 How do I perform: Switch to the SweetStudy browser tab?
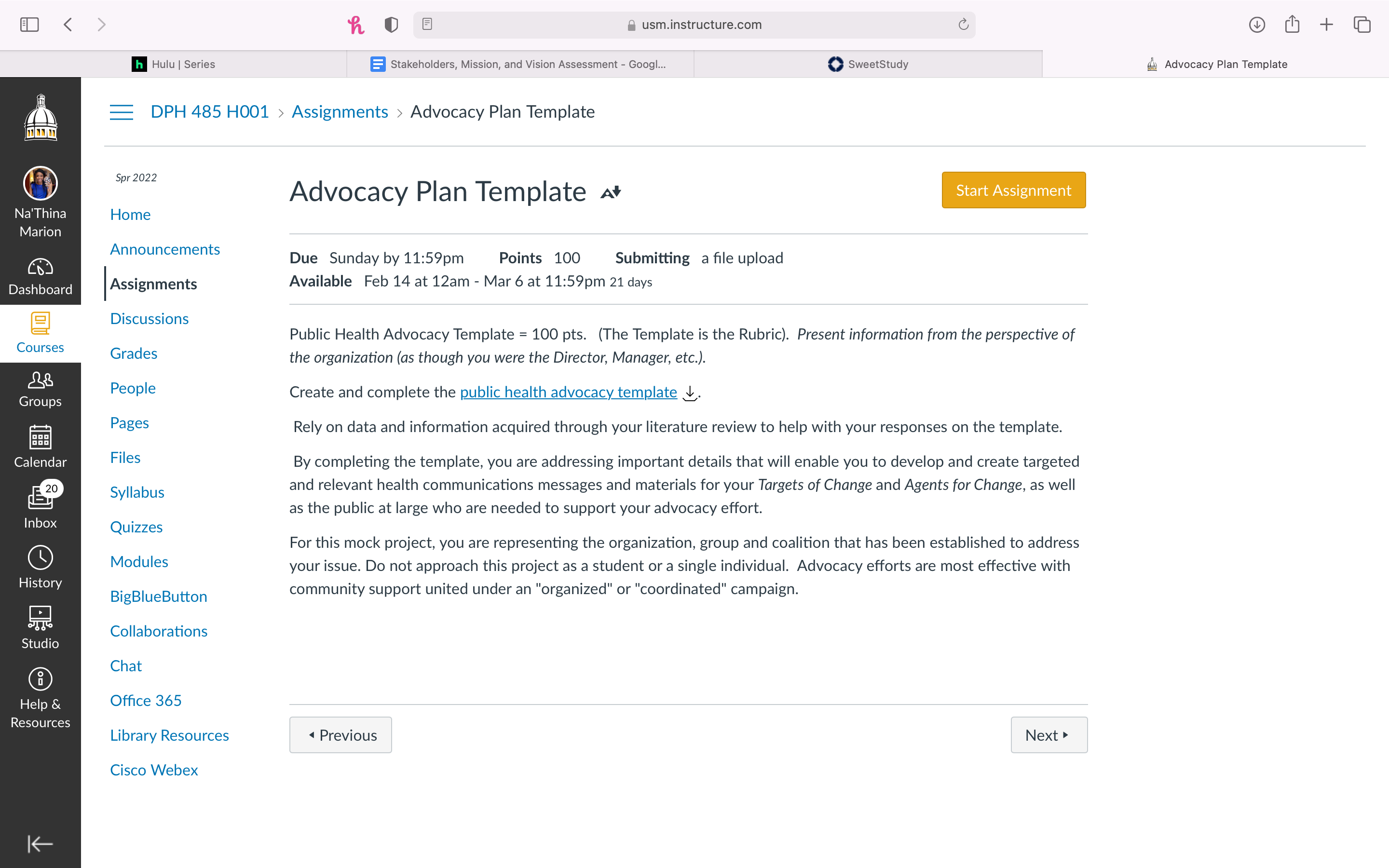pyautogui.click(x=868, y=64)
